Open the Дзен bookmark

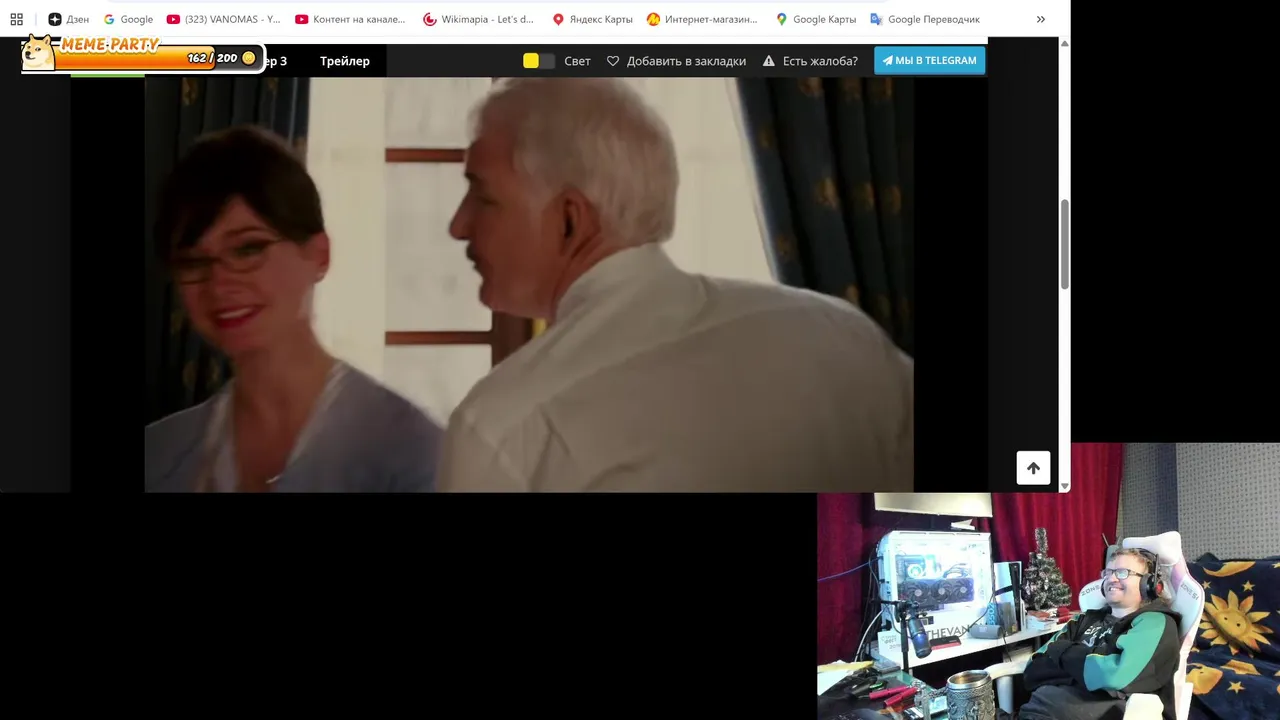[x=68, y=19]
